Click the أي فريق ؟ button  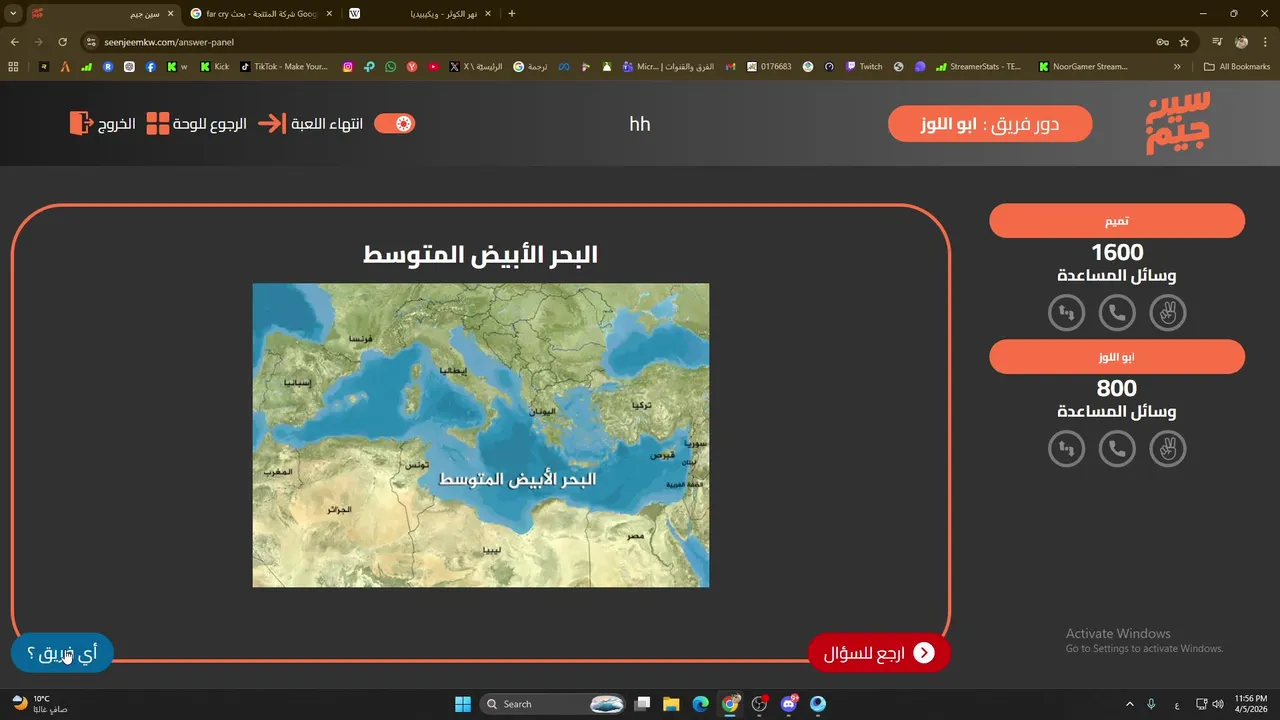[62, 653]
